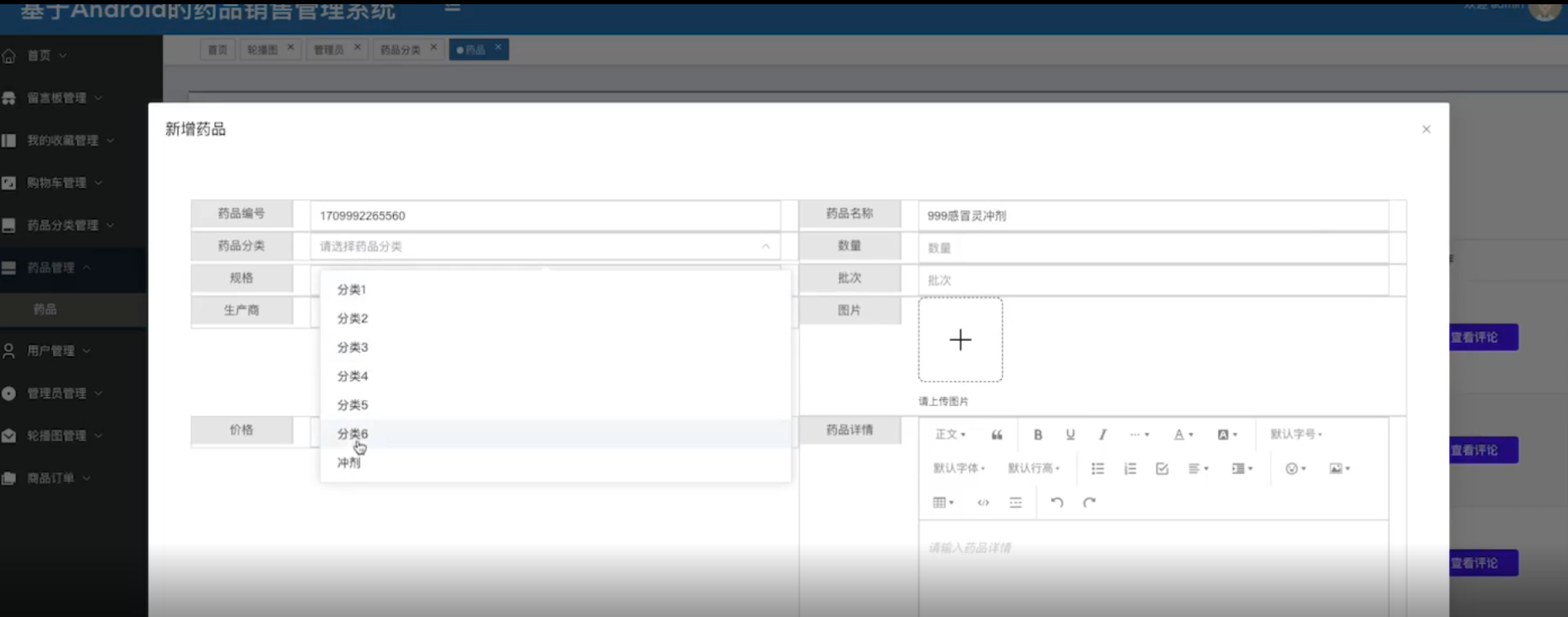Focus the 药品编号 input field

(545, 215)
